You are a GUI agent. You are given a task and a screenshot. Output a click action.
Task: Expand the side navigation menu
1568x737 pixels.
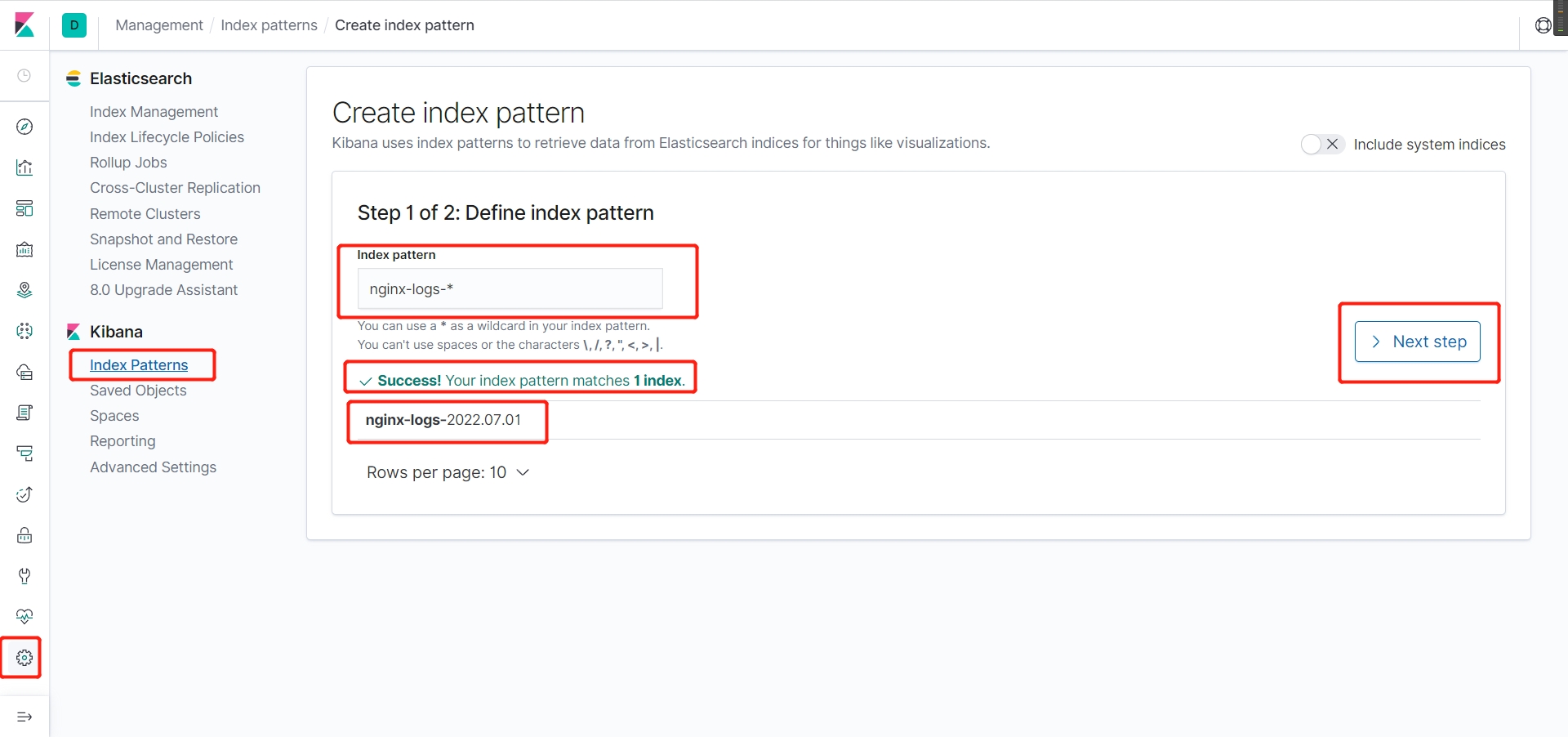pyautogui.click(x=24, y=717)
